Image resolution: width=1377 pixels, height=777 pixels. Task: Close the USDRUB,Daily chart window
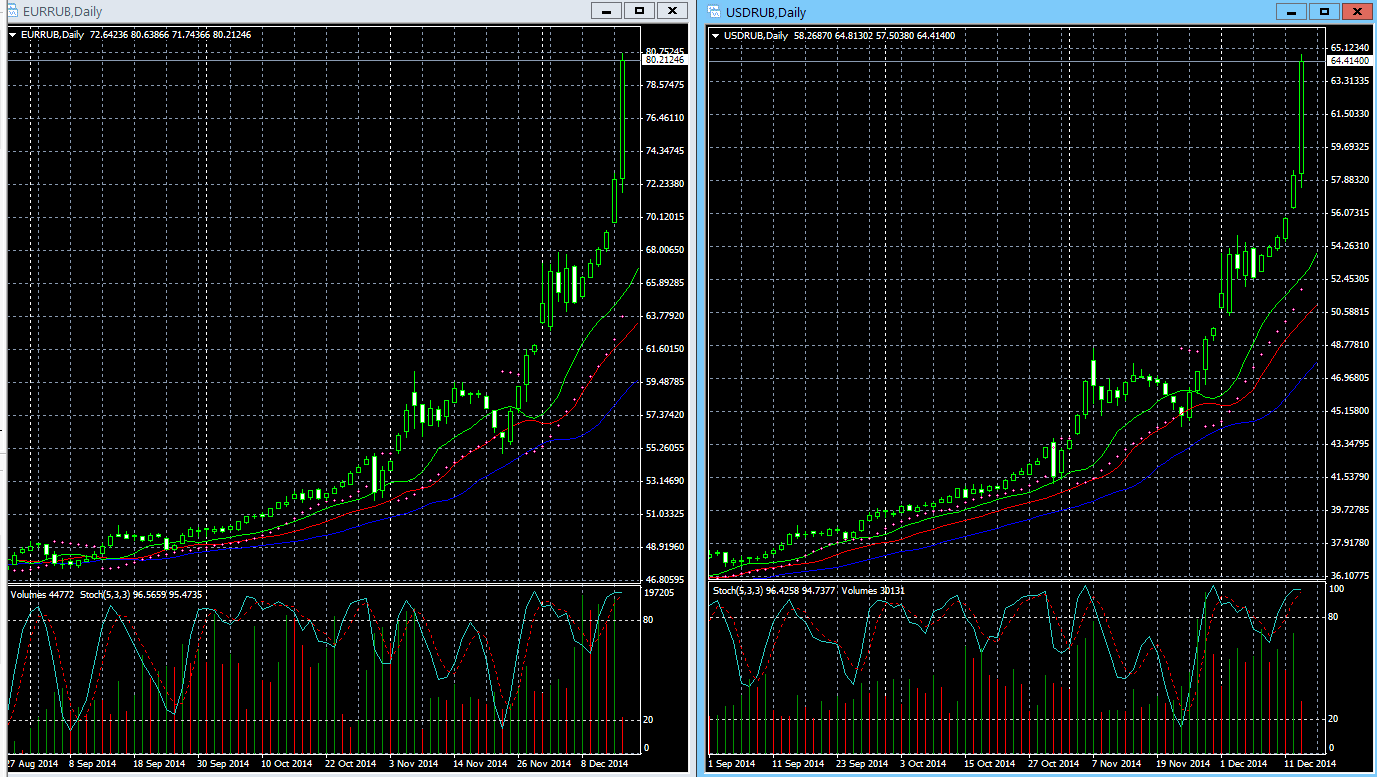point(1357,12)
